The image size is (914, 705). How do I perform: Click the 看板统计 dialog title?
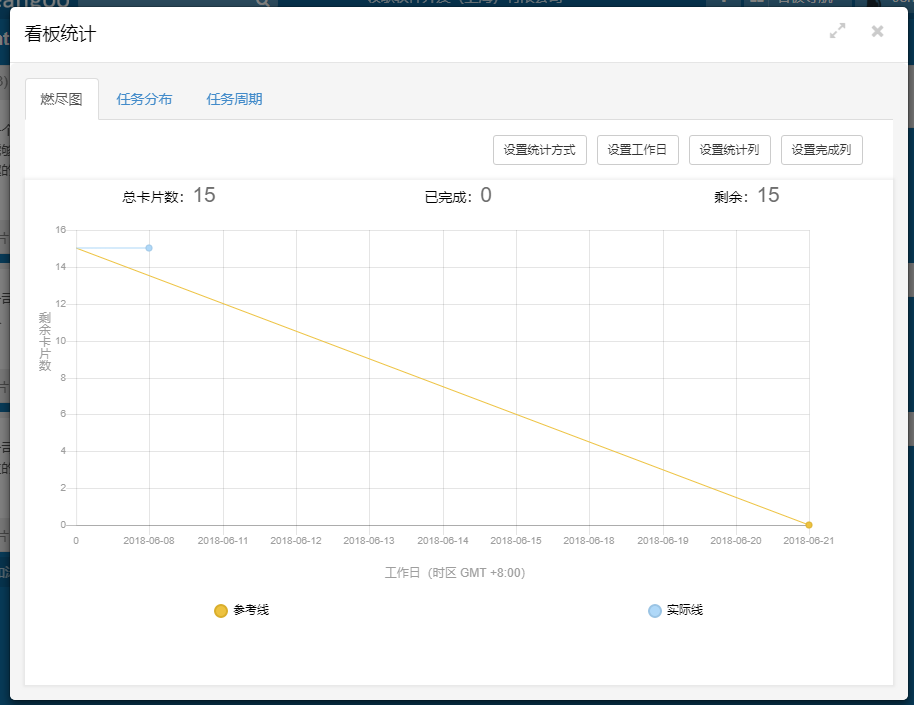pos(60,34)
